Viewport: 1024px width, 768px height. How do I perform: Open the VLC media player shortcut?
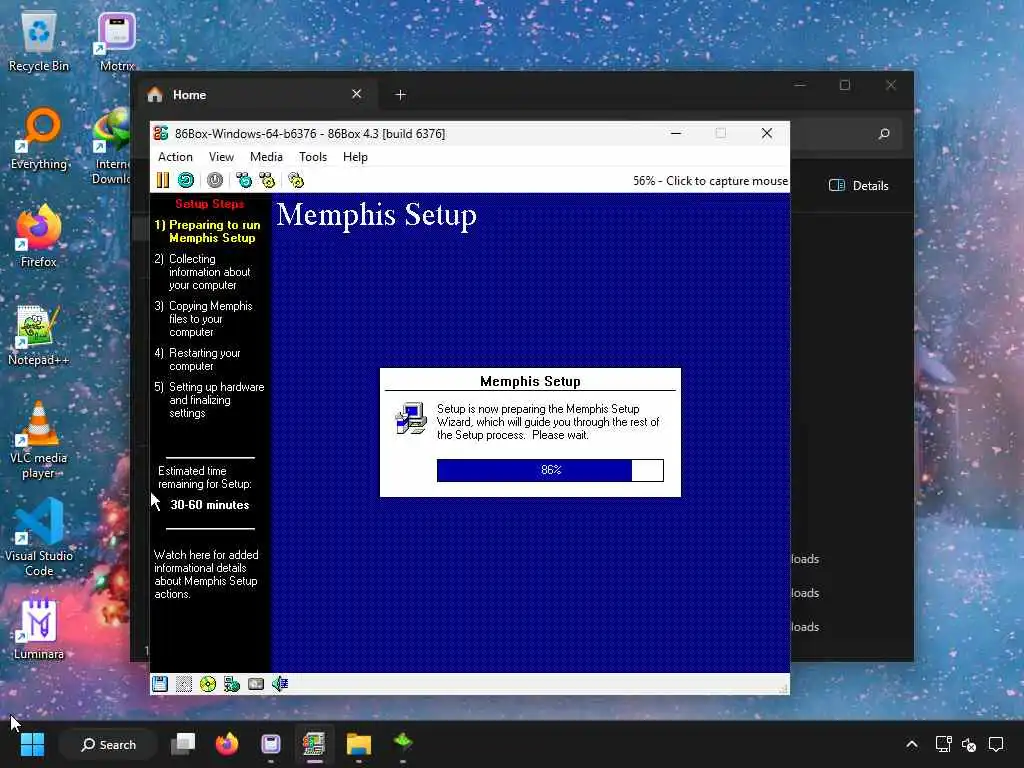pyautogui.click(x=39, y=440)
